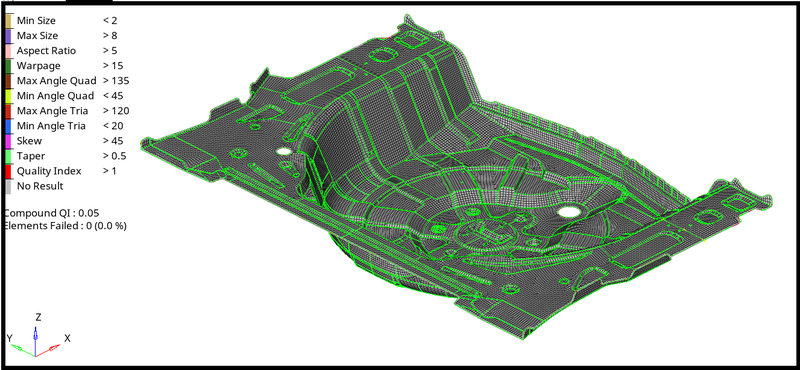Click the No Result gray swatch

[8, 186]
